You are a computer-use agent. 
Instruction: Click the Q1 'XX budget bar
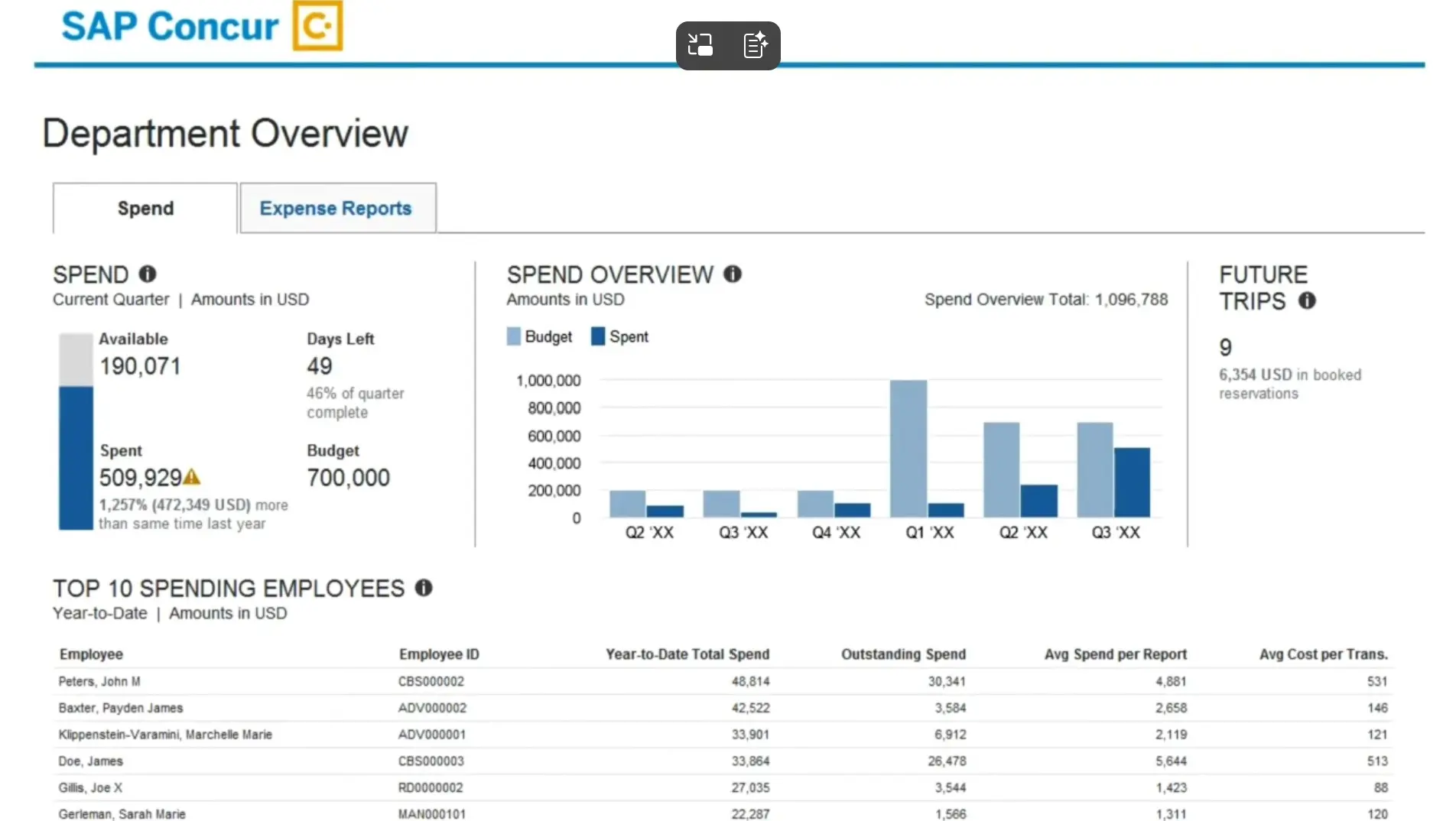[908, 448]
